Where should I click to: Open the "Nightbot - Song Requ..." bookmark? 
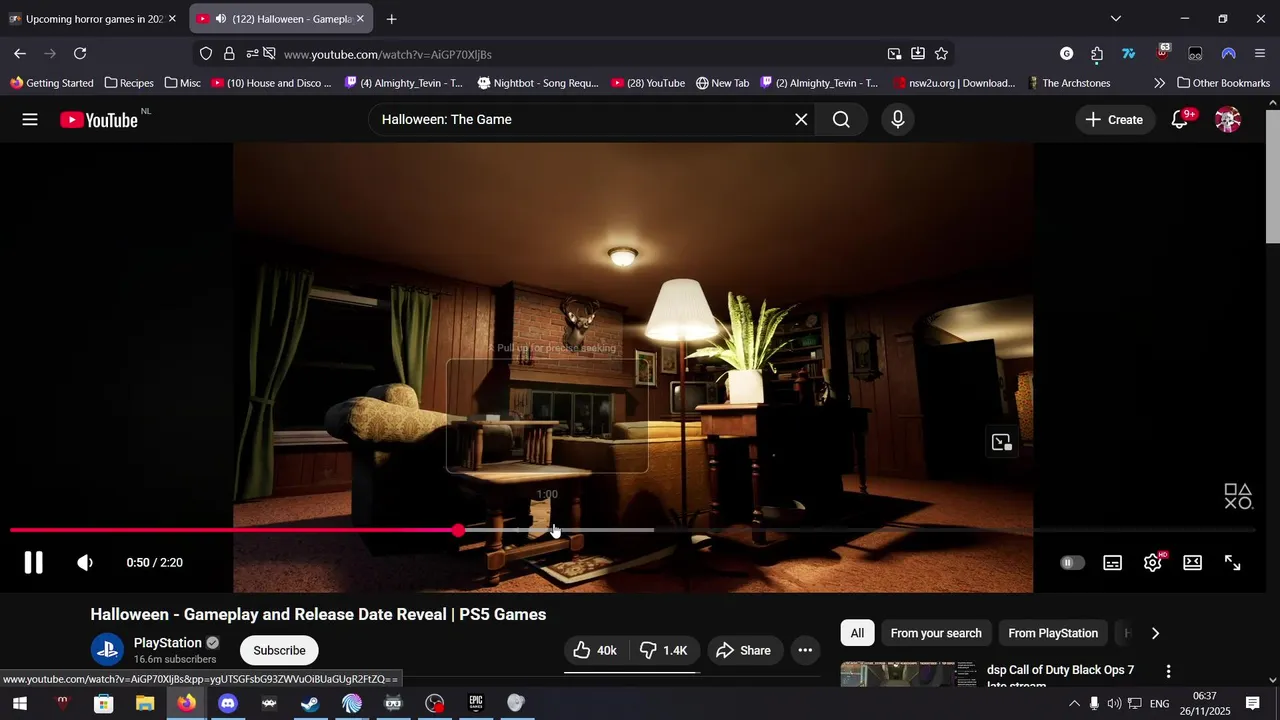538,83
